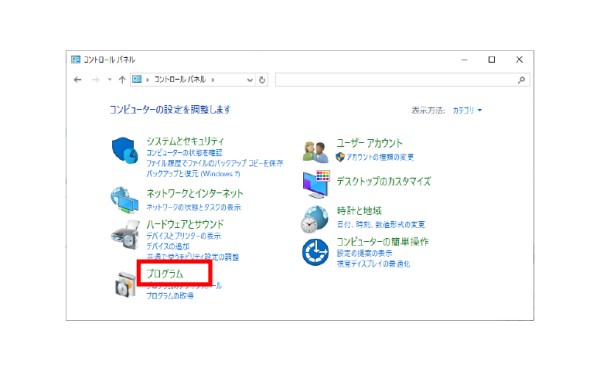Click プログラムの取得 link
The width and height of the screenshot is (600, 371).
(x=170, y=296)
